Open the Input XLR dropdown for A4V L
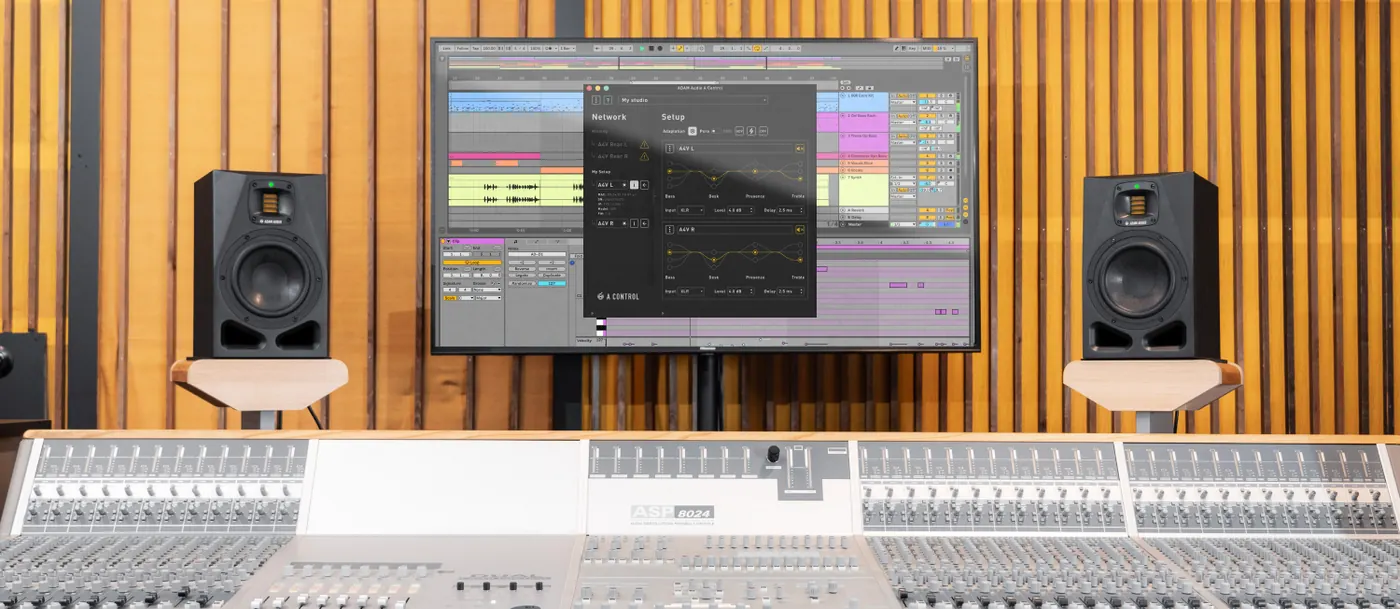Viewport: 1400px width, 609px height. [x=691, y=210]
